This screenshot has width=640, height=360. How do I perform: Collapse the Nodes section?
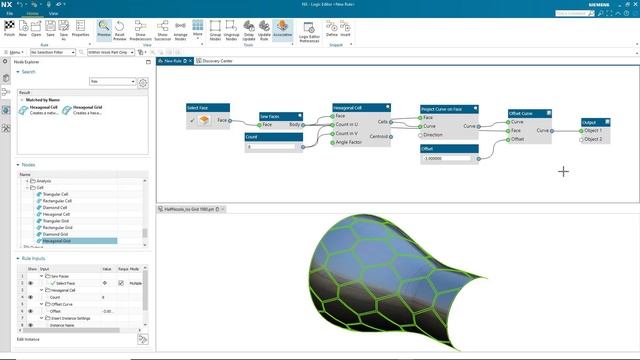pyautogui.click(x=18, y=165)
